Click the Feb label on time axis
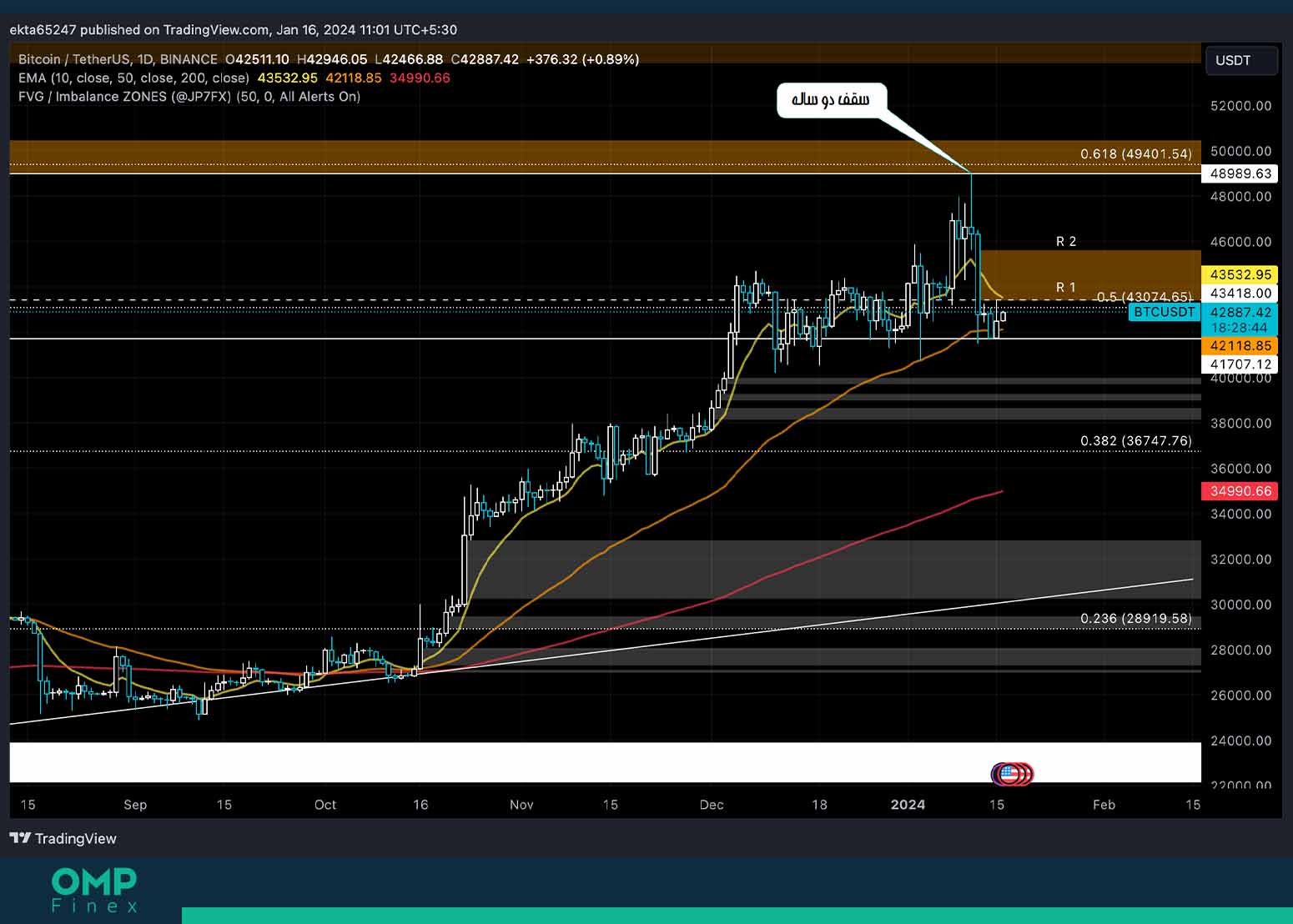Image resolution: width=1293 pixels, height=924 pixels. (x=1104, y=805)
